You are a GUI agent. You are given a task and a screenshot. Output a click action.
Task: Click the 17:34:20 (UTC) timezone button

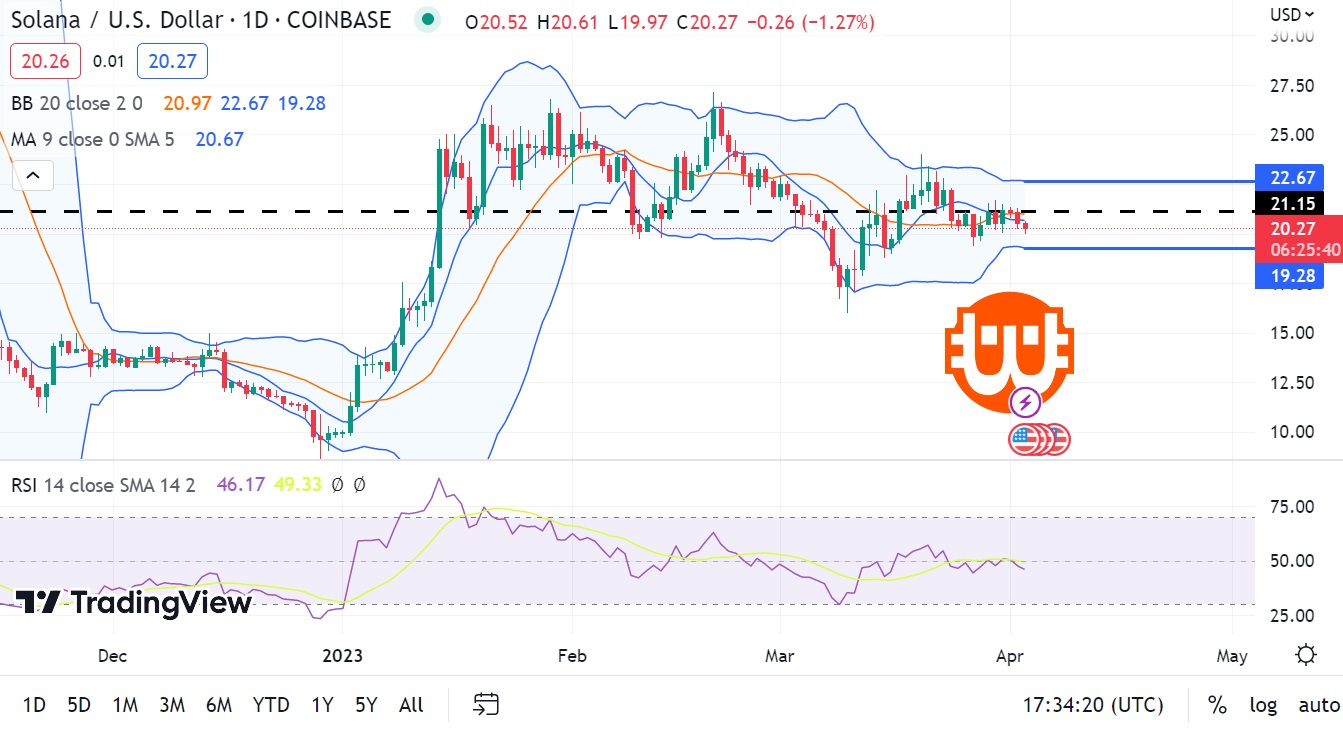point(1093,705)
